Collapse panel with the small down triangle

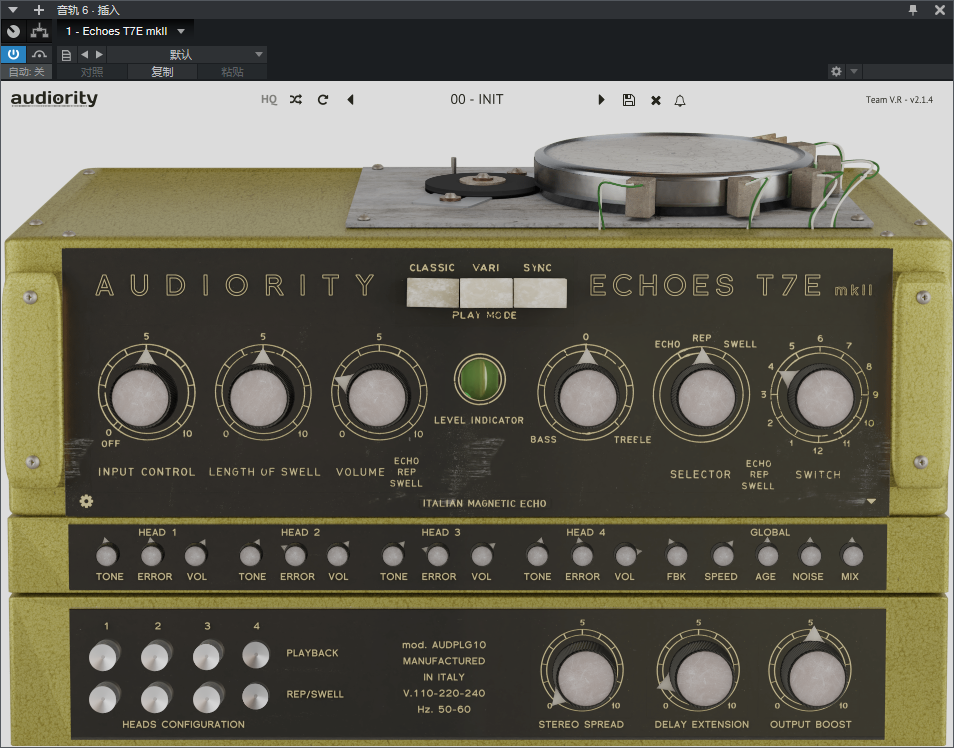[x=871, y=502]
